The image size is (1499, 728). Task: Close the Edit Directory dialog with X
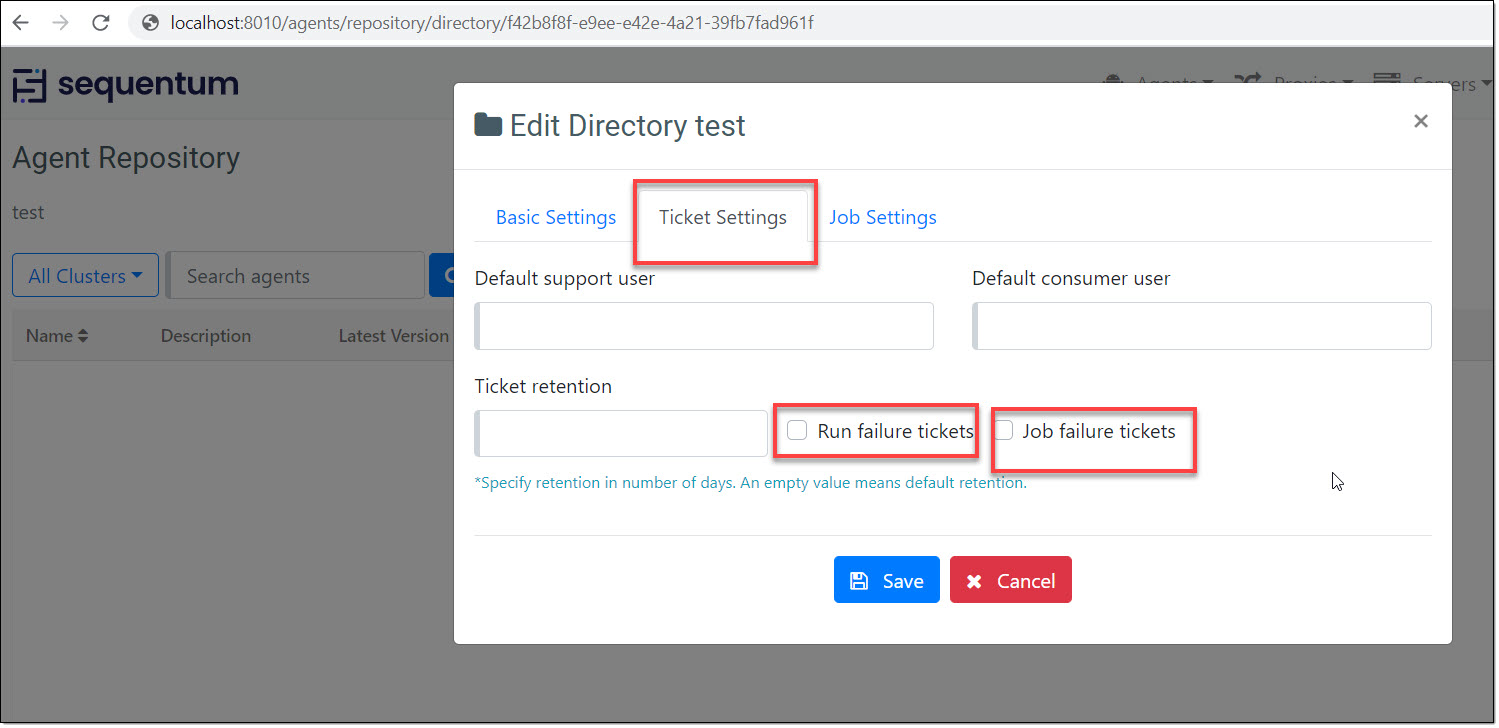(x=1420, y=121)
